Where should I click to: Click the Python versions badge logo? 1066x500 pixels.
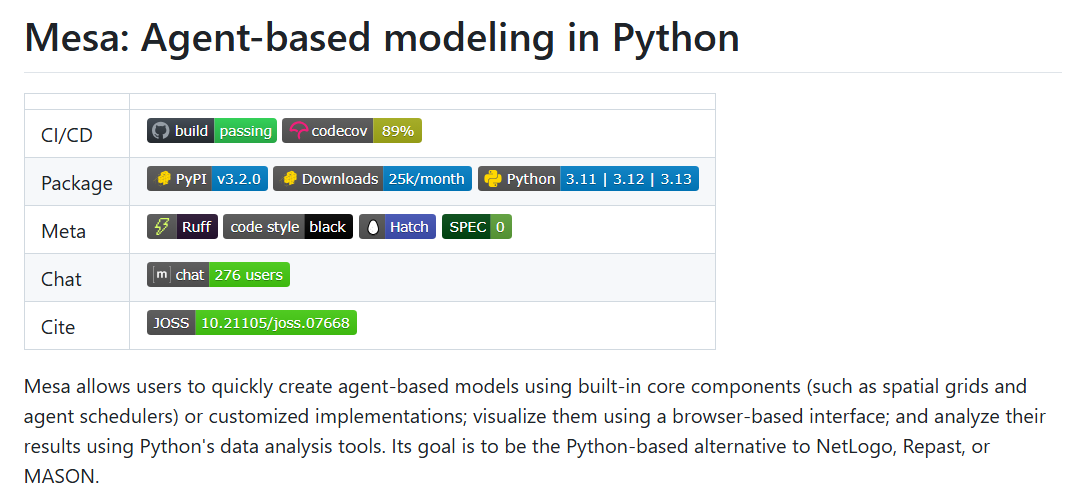point(494,179)
